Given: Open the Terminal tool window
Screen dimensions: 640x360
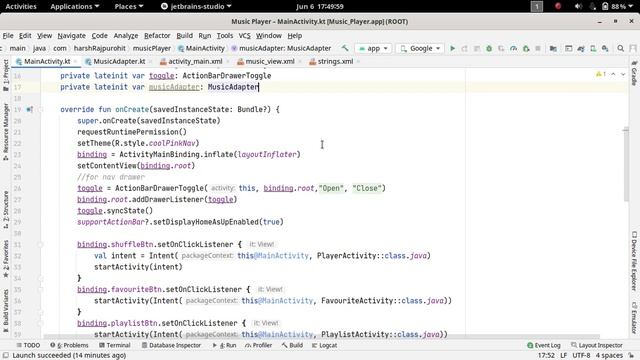Looking at the screenshot, I should (114, 345).
